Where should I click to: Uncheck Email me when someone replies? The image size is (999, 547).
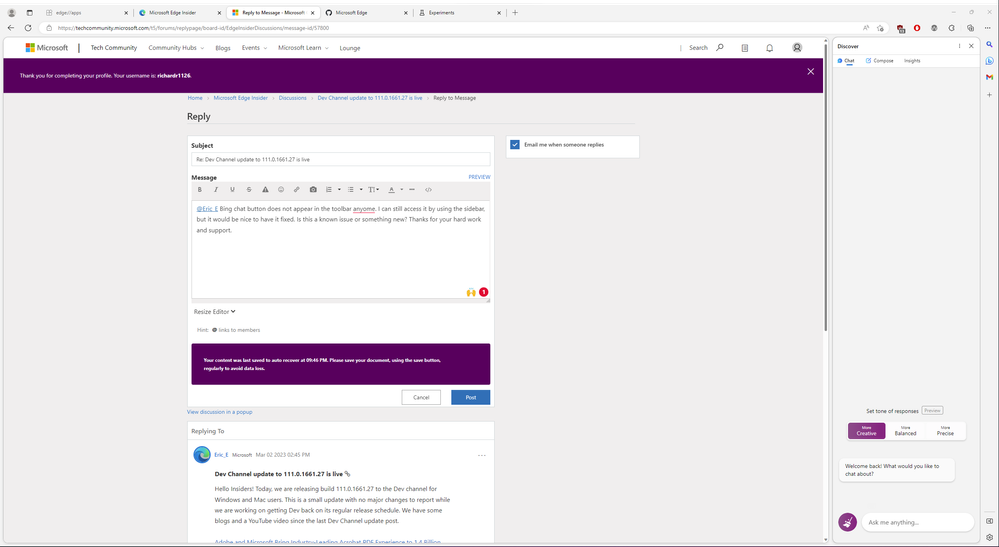pos(515,145)
